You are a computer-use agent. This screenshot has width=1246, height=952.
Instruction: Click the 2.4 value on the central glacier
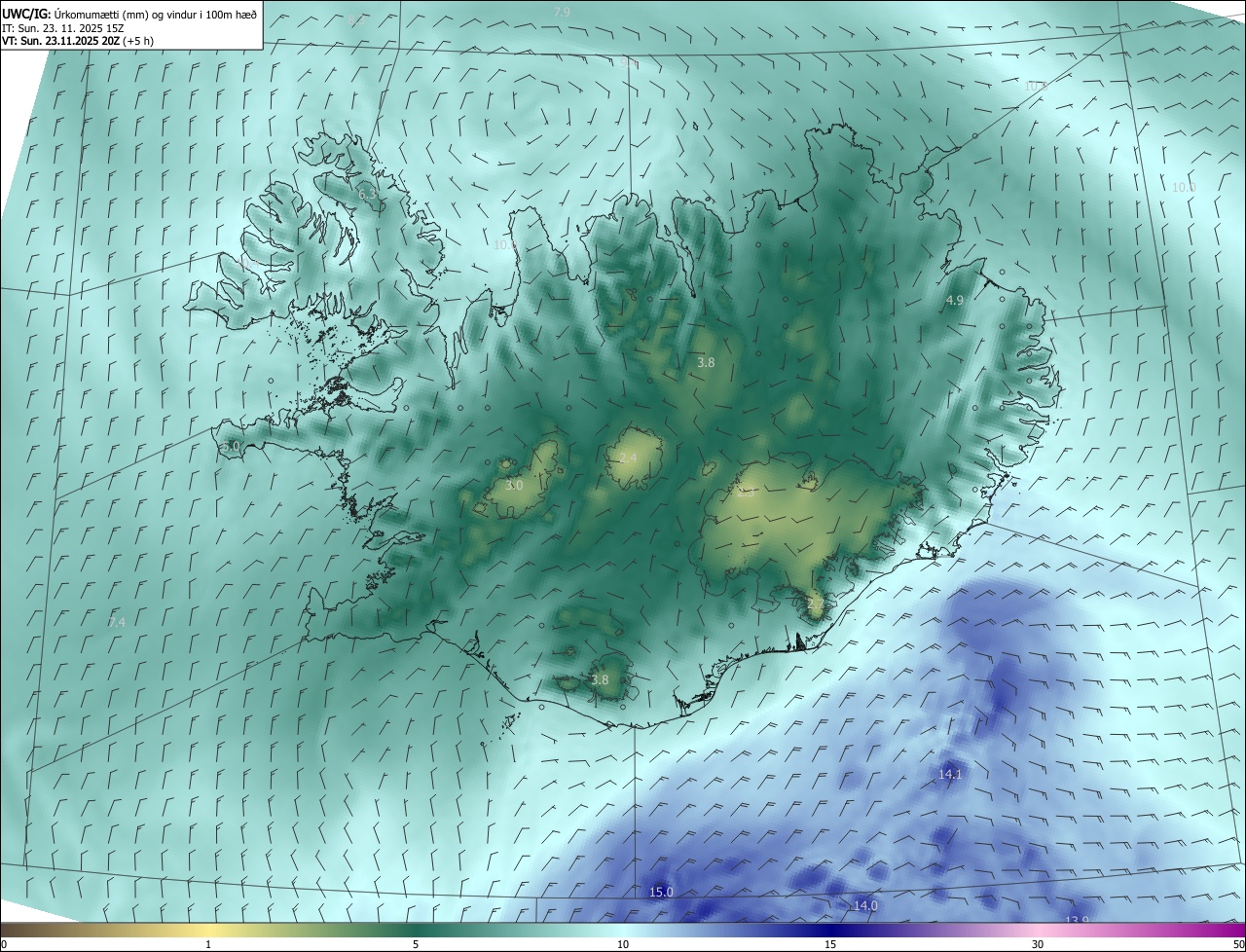click(x=628, y=458)
